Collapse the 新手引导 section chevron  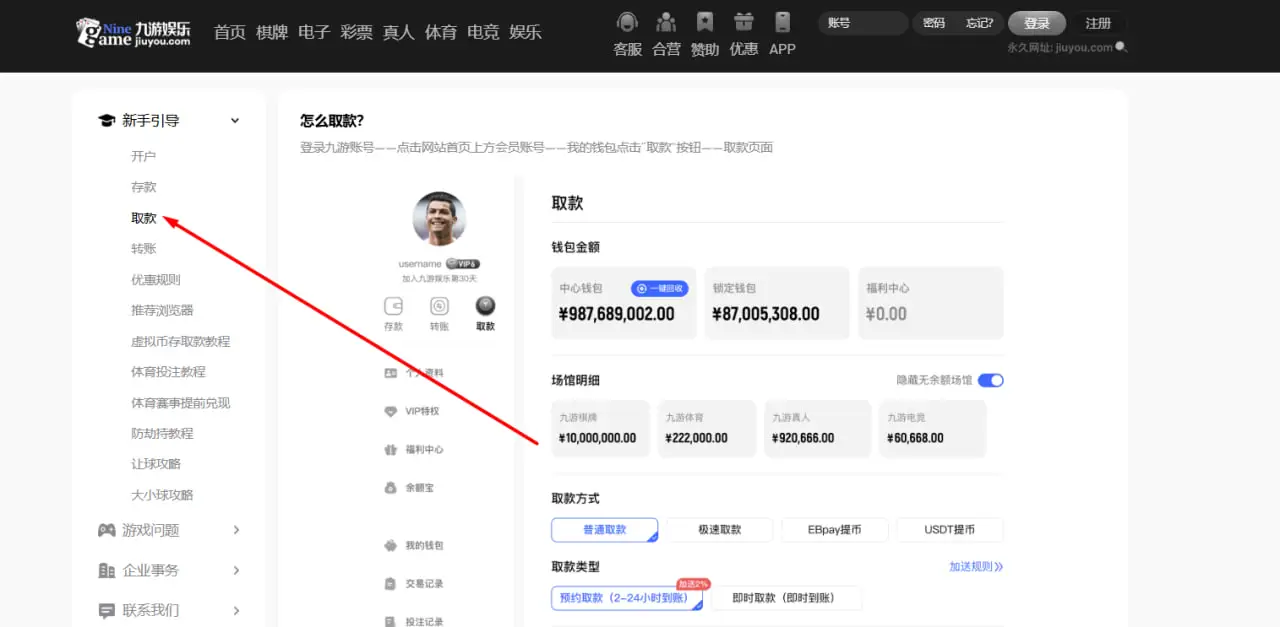(x=235, y=121)
